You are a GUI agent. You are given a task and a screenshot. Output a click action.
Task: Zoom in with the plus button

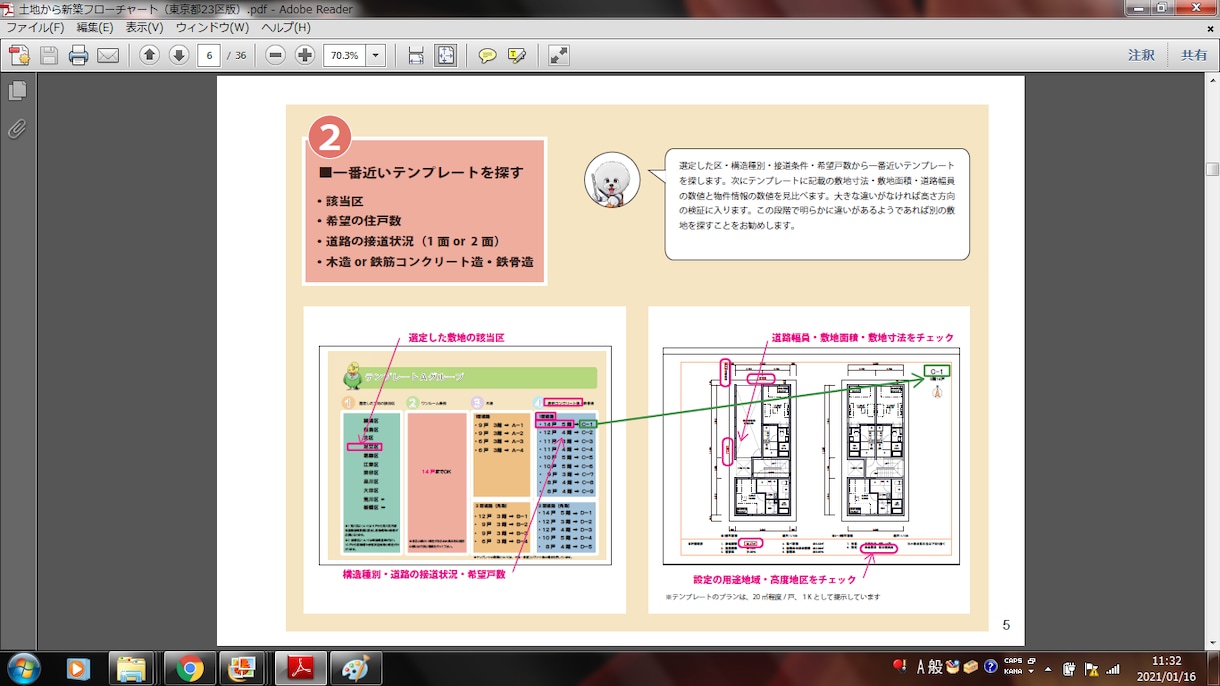pyautogui.click(x=305, y=55)
